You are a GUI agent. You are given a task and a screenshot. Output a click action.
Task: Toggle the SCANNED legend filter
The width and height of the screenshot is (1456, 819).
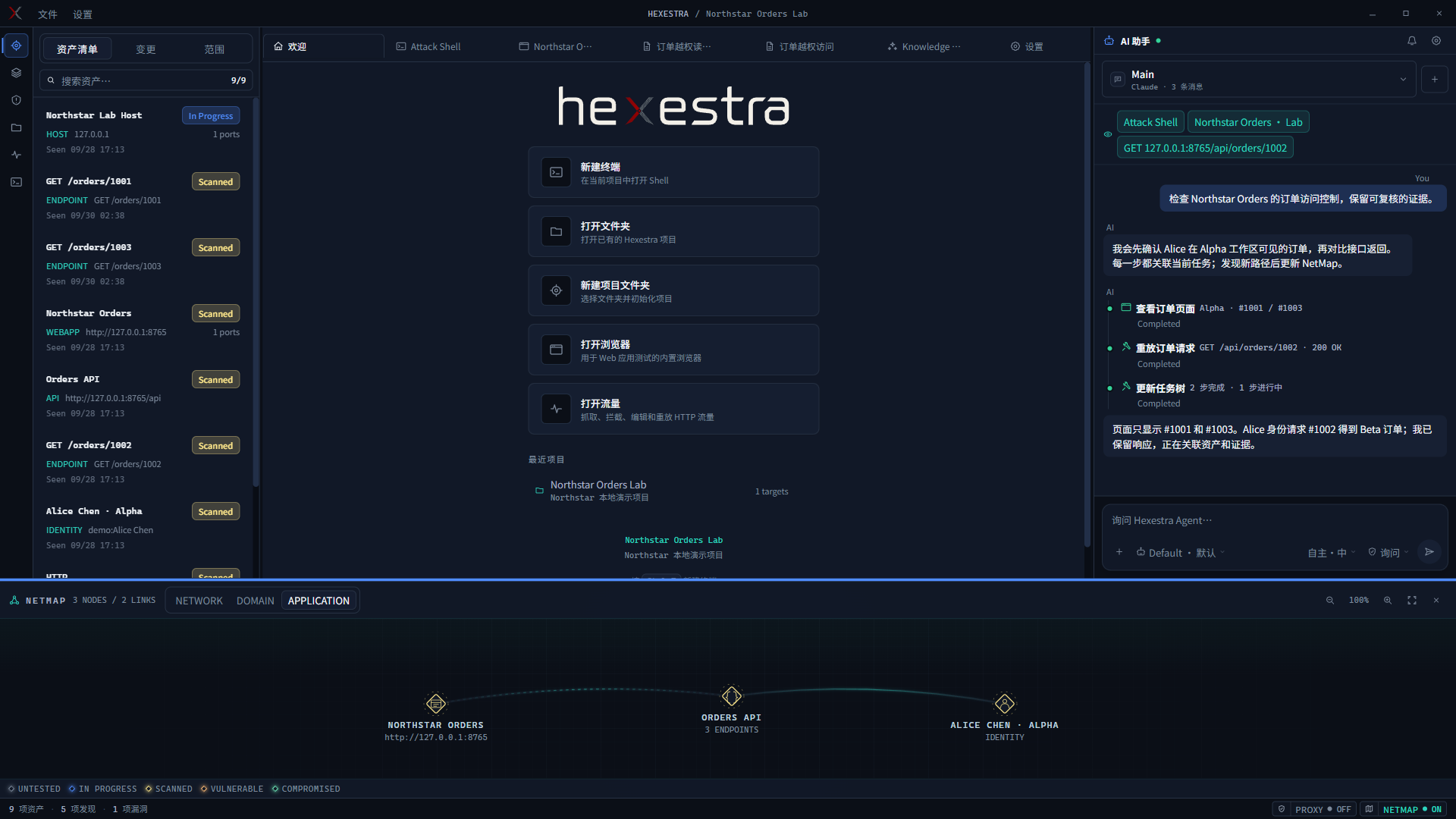(x=168, y=789)
